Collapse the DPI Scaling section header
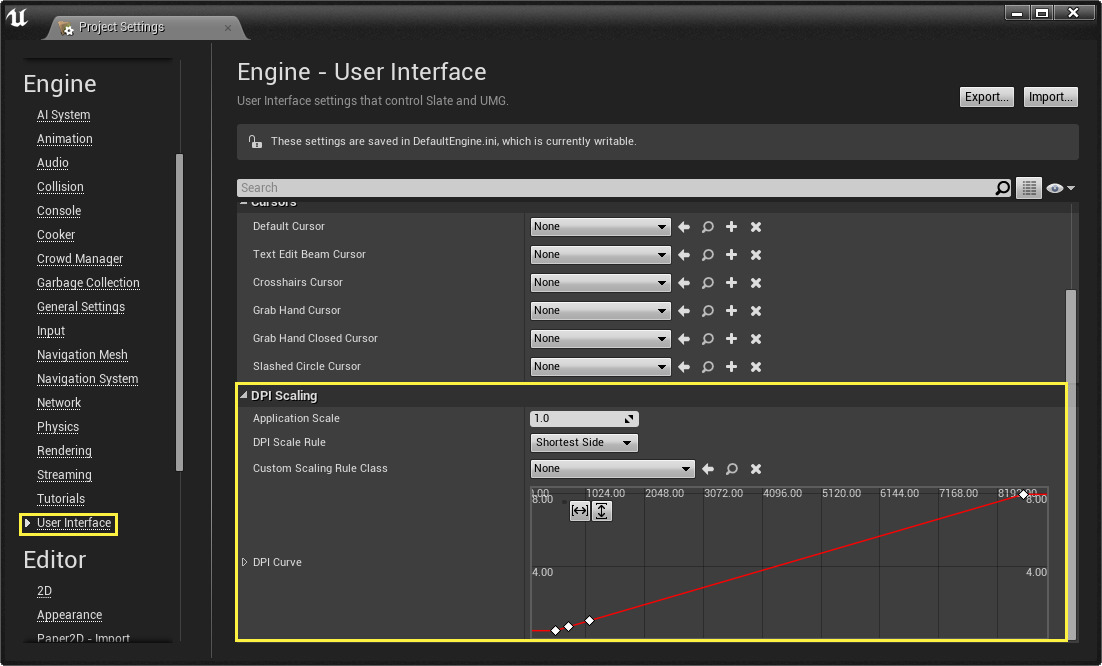The height and width of the screenshot is (666, 1102). point(243,395)
